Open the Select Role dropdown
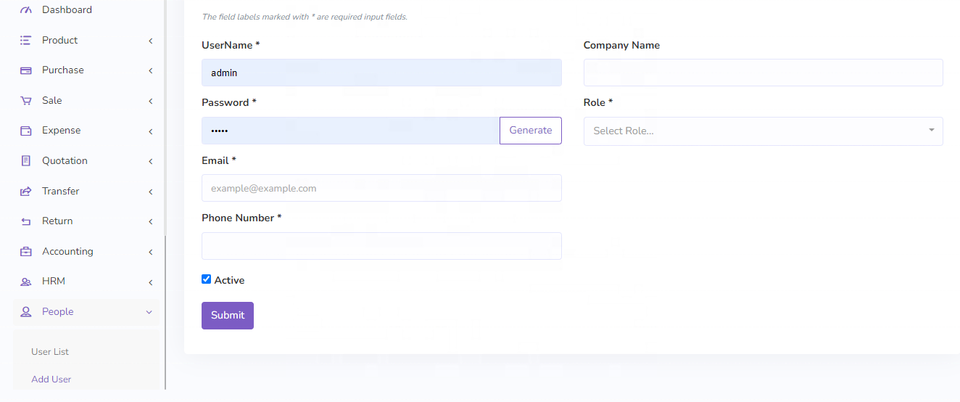 [762, 131]
